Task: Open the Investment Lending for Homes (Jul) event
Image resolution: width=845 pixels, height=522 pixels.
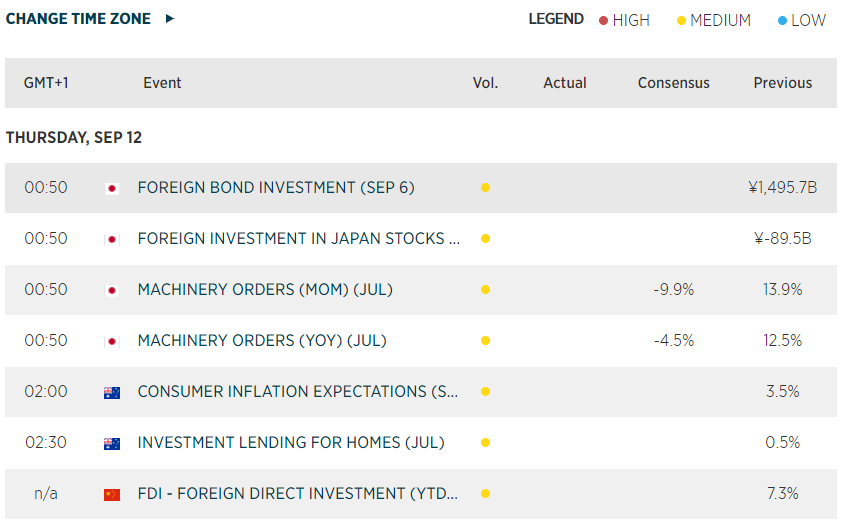Action: point(290,443)
